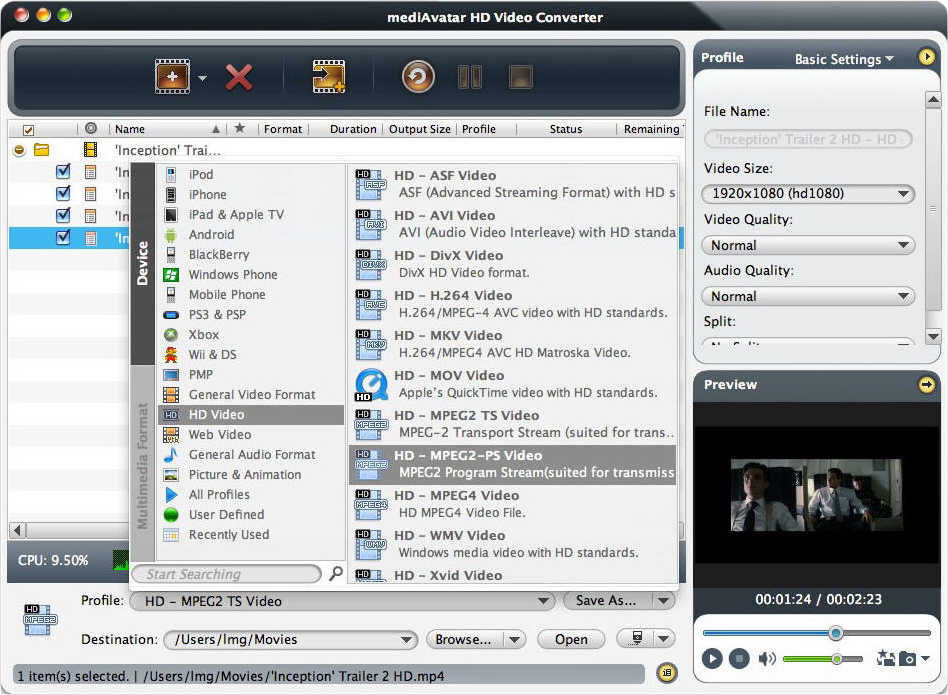The width and height of the screenshot is (948, 695).
Task: Open the Add File dropdown arrow
Action: 203,78
